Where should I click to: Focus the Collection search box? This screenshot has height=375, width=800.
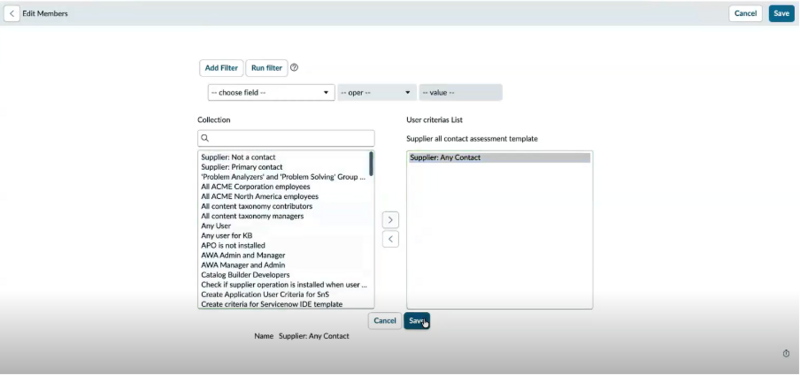click(286, 138)
